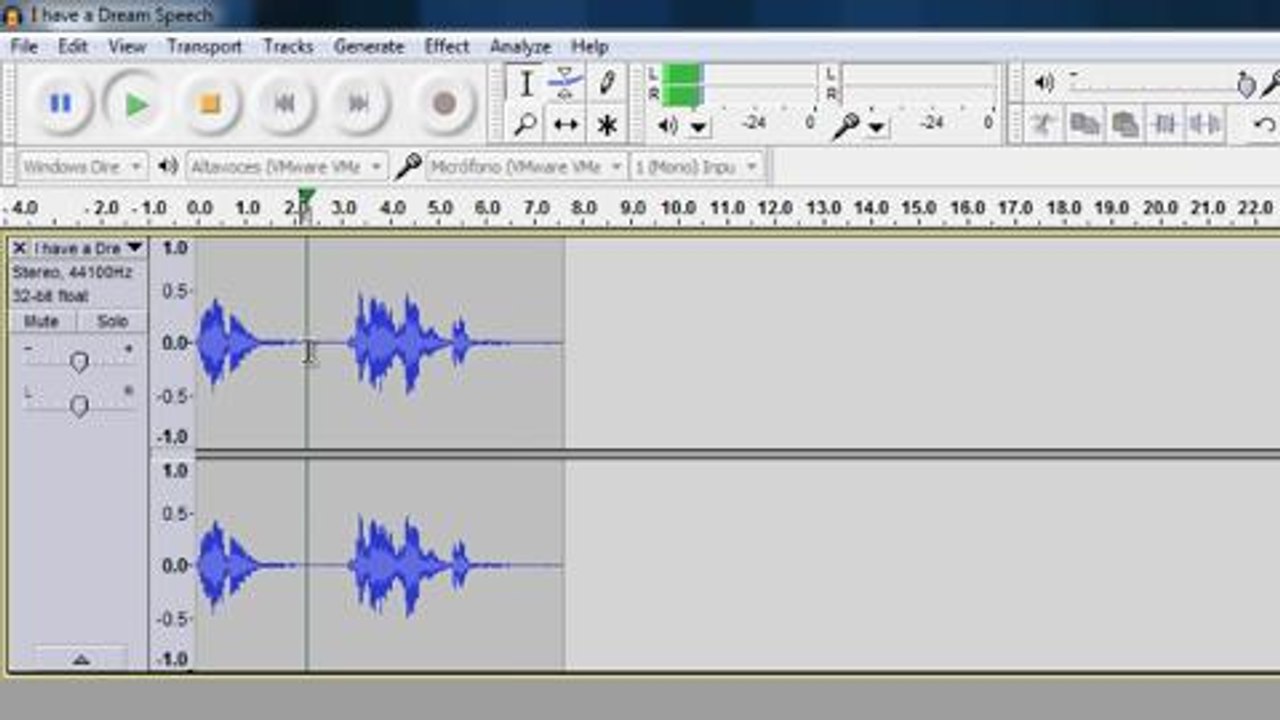Skip to the start of the track

(x=284, y=103)
